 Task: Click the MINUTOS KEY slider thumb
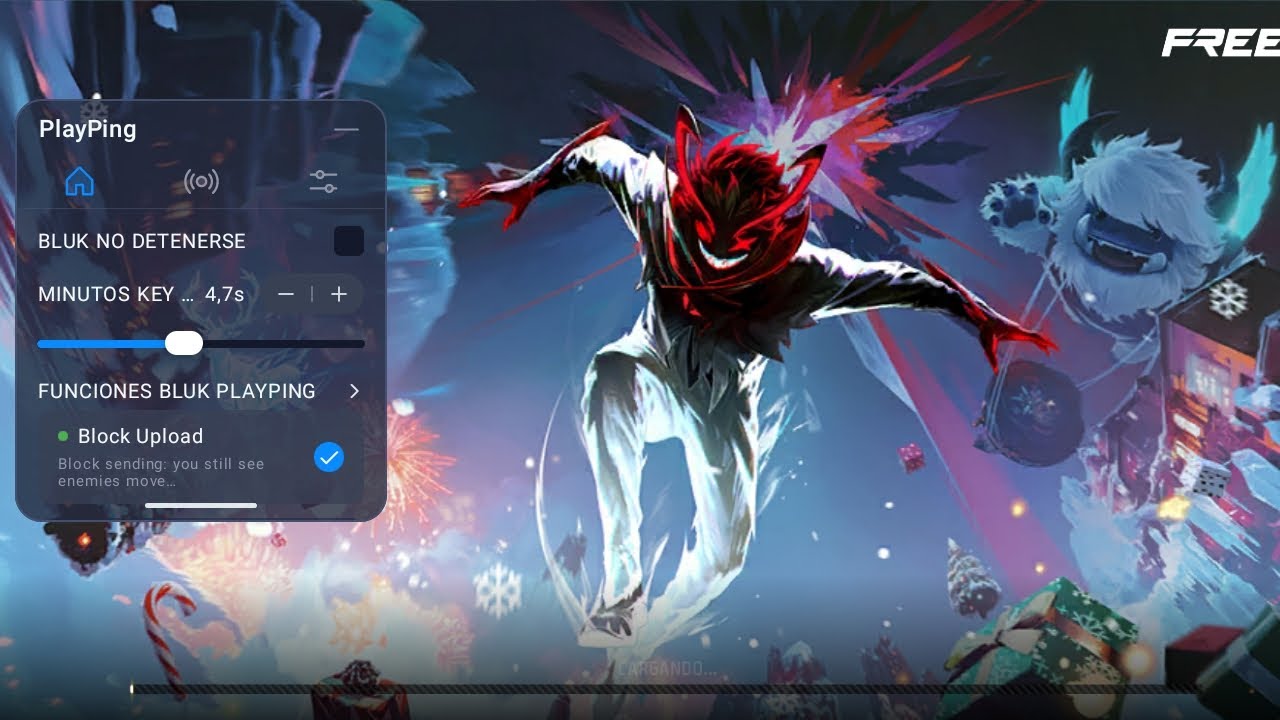(x=184, y=344)
